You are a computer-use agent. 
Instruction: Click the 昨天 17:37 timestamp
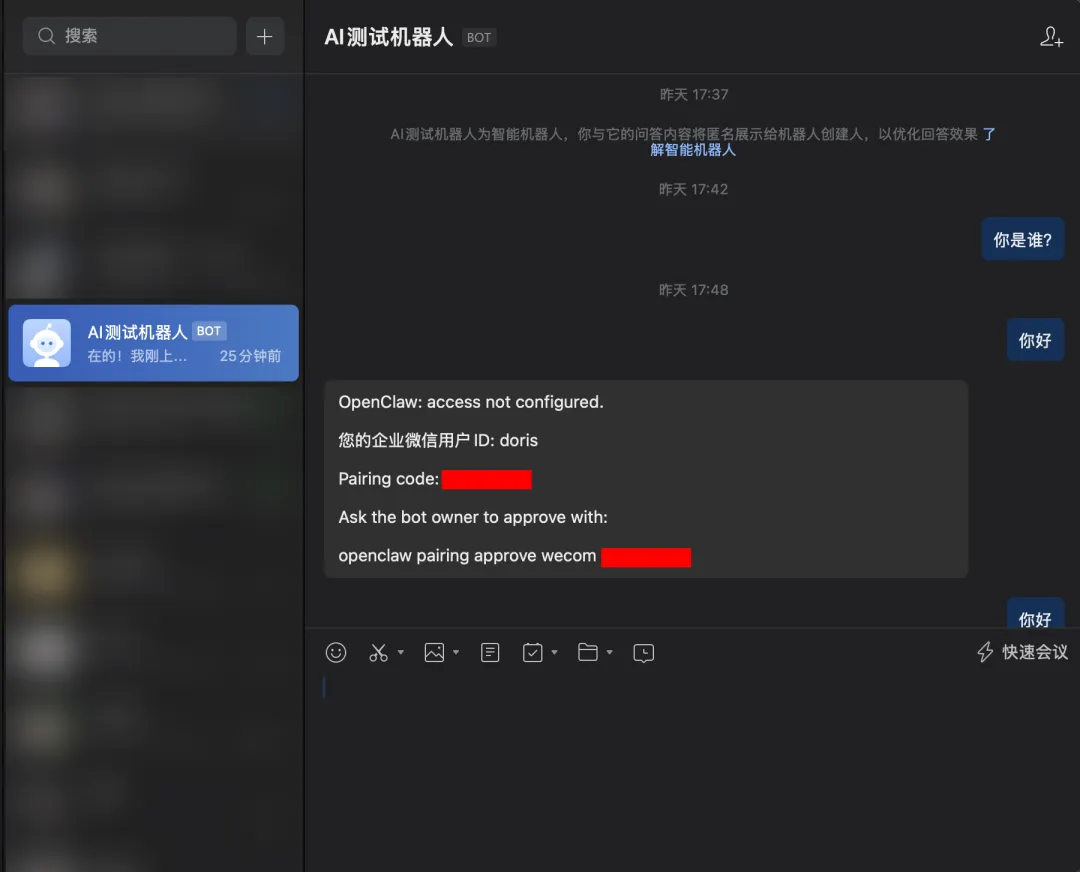click(x=694, y=94)
